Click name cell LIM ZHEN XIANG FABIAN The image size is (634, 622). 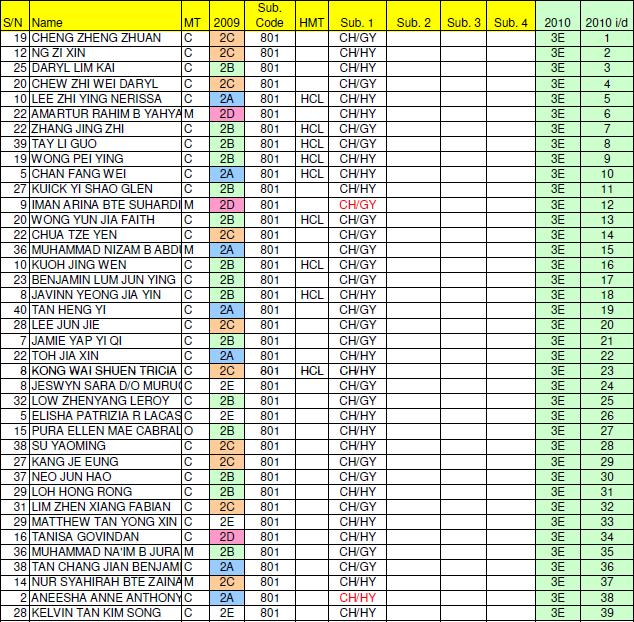105,506
